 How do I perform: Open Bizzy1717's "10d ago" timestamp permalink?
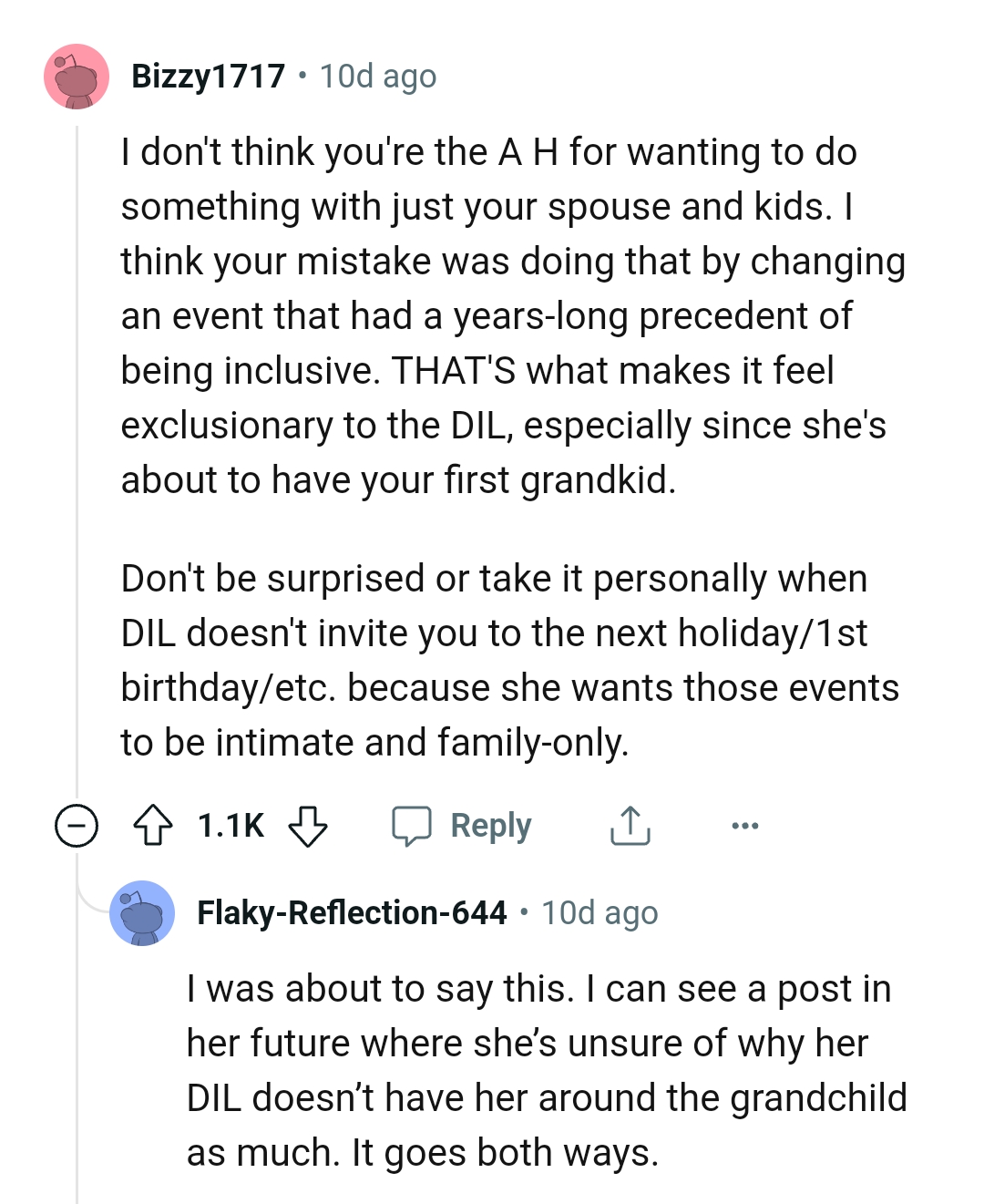378,77
